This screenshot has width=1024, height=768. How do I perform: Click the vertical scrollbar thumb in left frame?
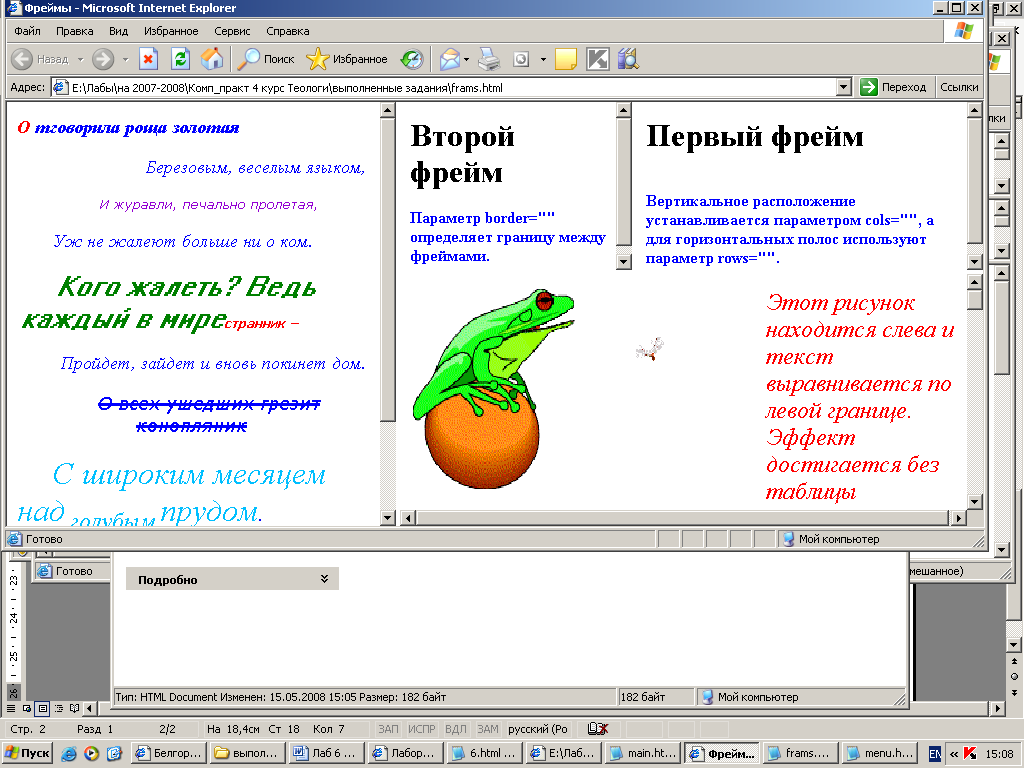click(x=387, y=270)
